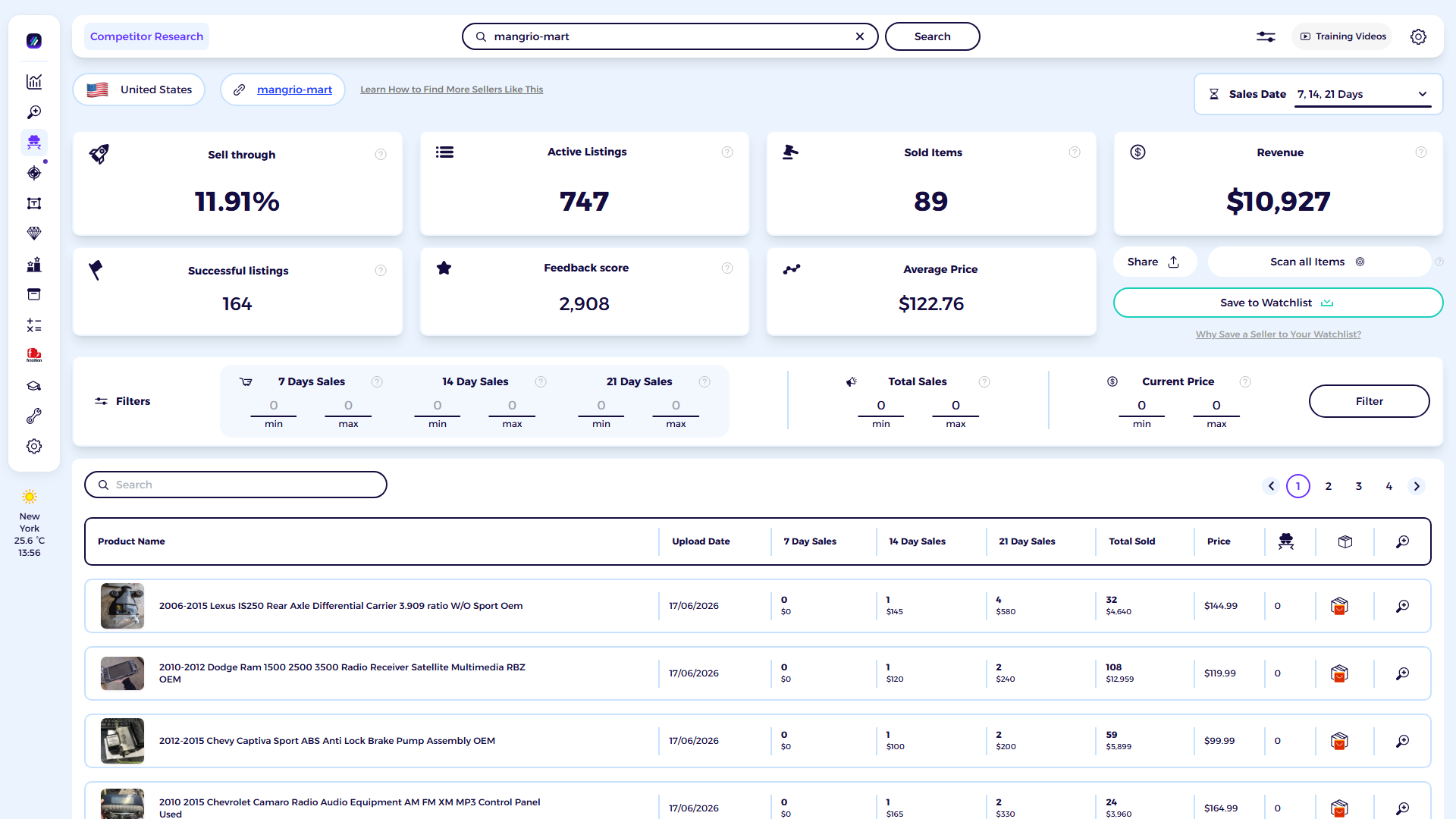Open the New York weather widget
Viewport: 1456px width, 819px height.
tap(30, 524)
